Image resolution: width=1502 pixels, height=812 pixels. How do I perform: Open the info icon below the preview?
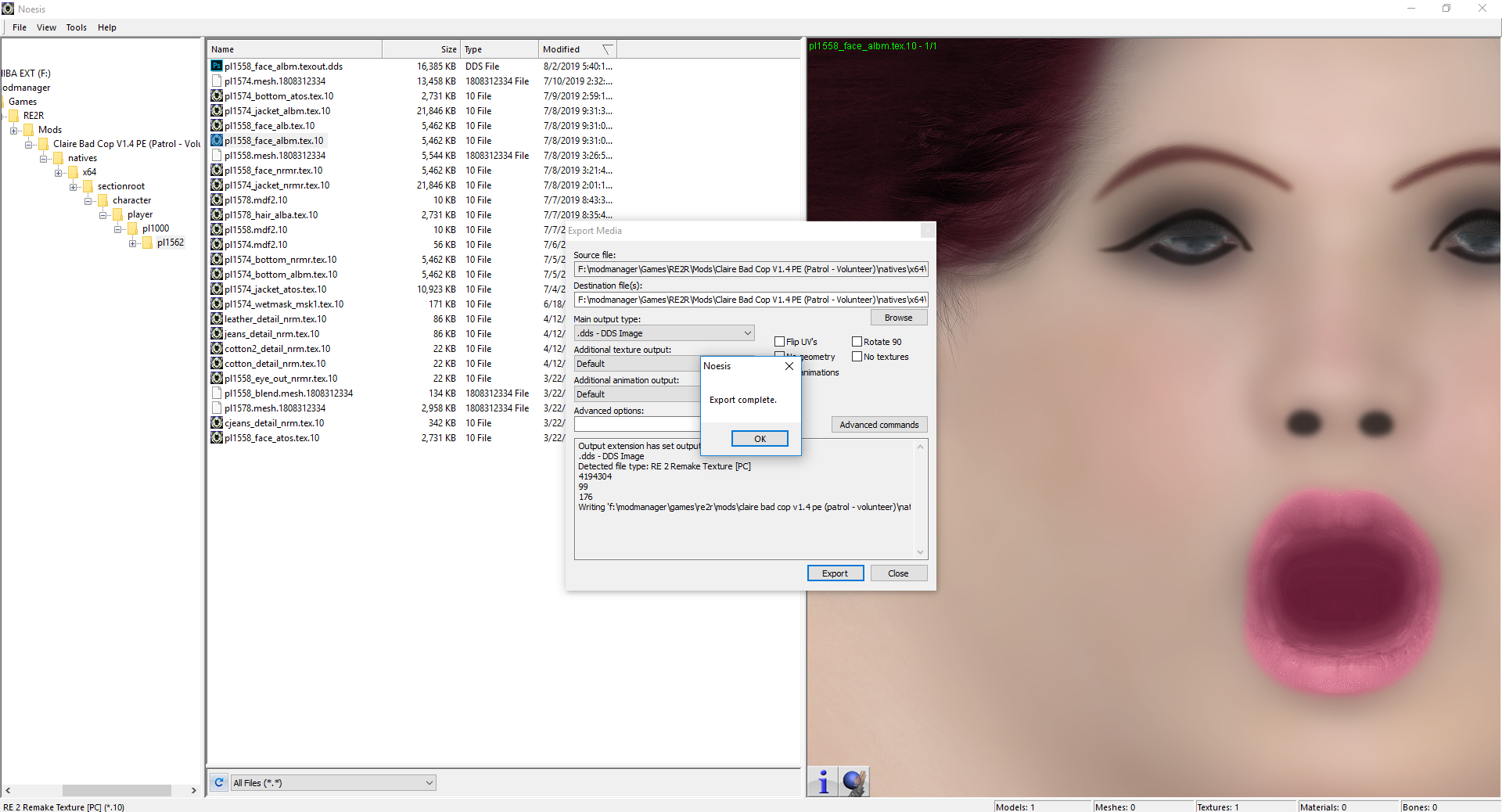[823, 781]
